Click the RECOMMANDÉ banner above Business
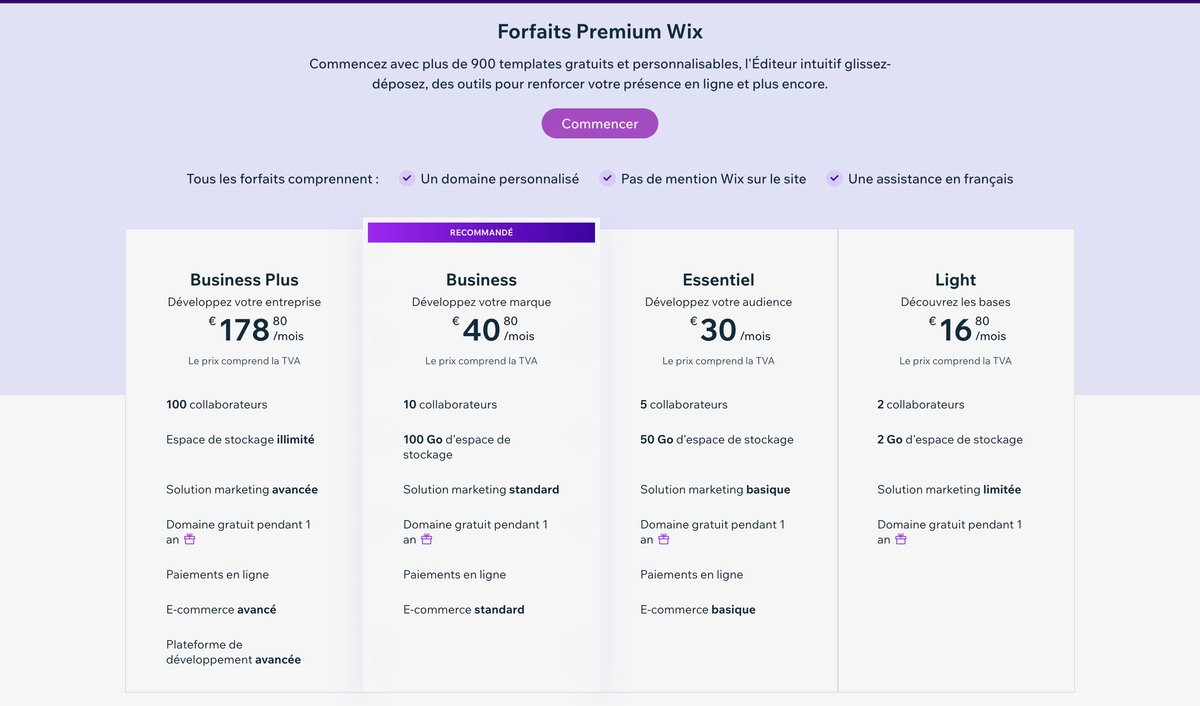1200x706 pixels. [481, 231]
